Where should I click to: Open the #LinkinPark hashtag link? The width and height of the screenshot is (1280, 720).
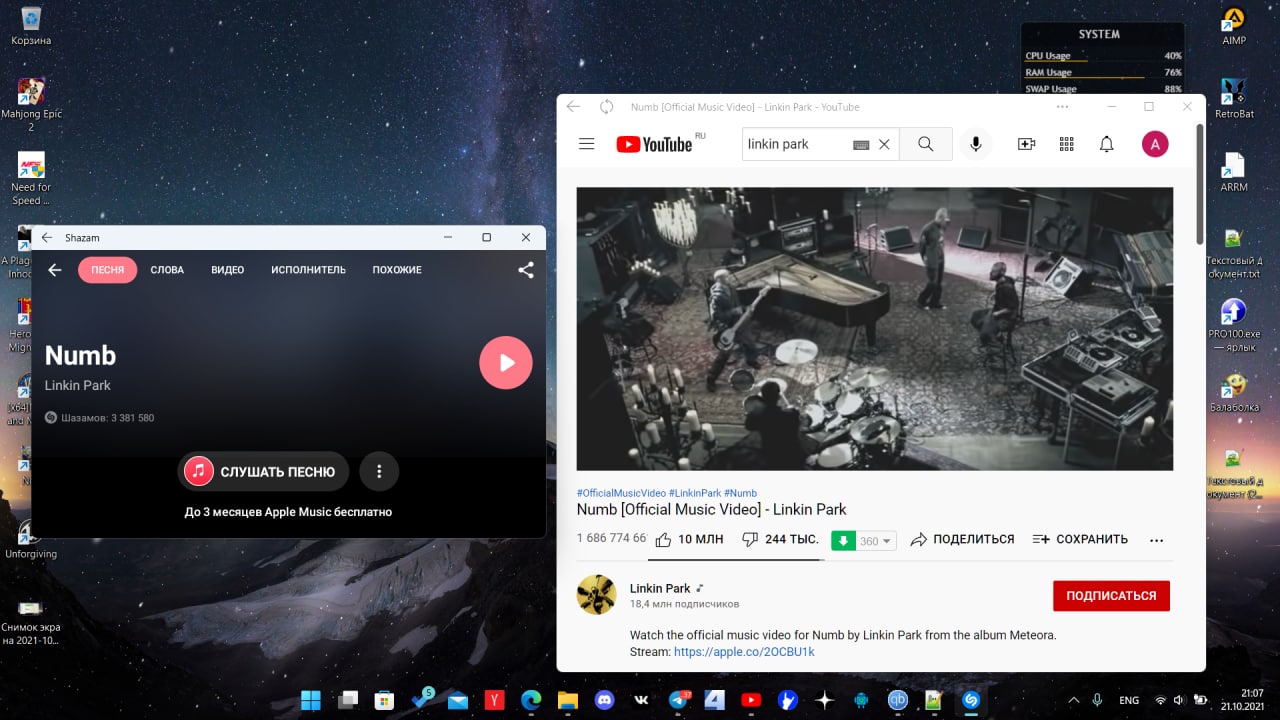tap(695, 493)
